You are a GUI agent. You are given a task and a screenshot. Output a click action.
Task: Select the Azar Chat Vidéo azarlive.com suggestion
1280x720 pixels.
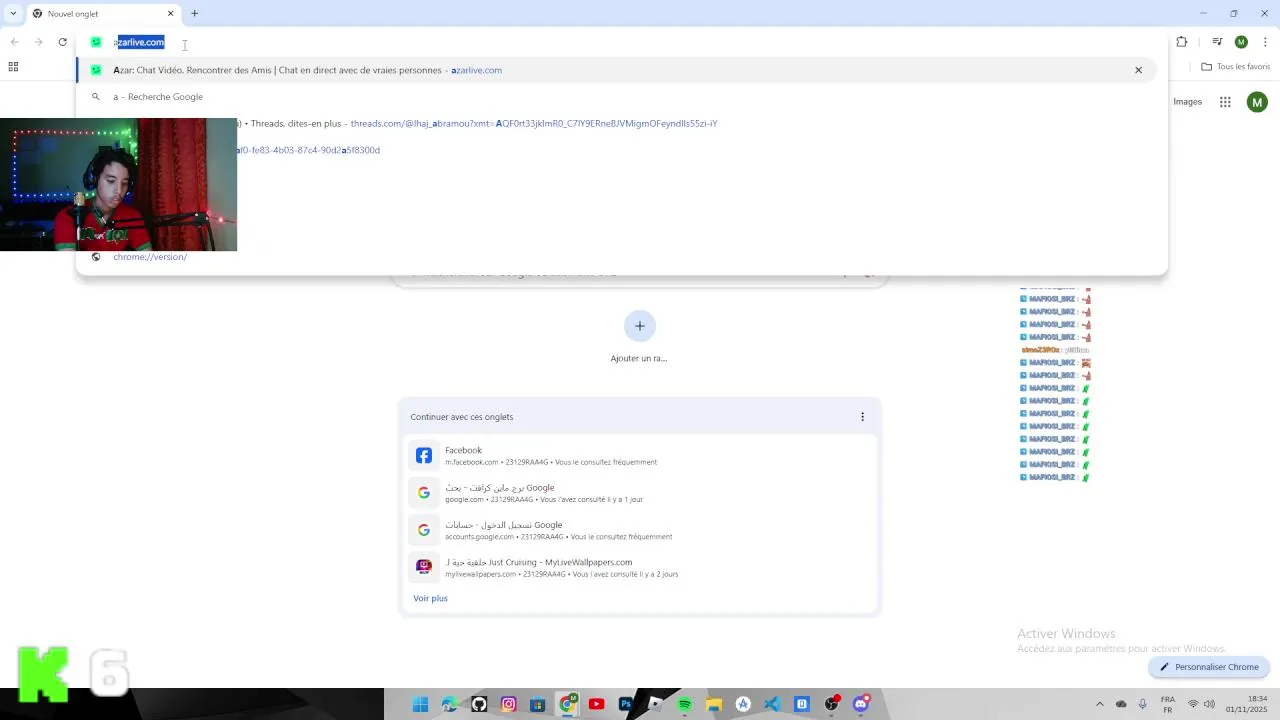click(616, 70)
